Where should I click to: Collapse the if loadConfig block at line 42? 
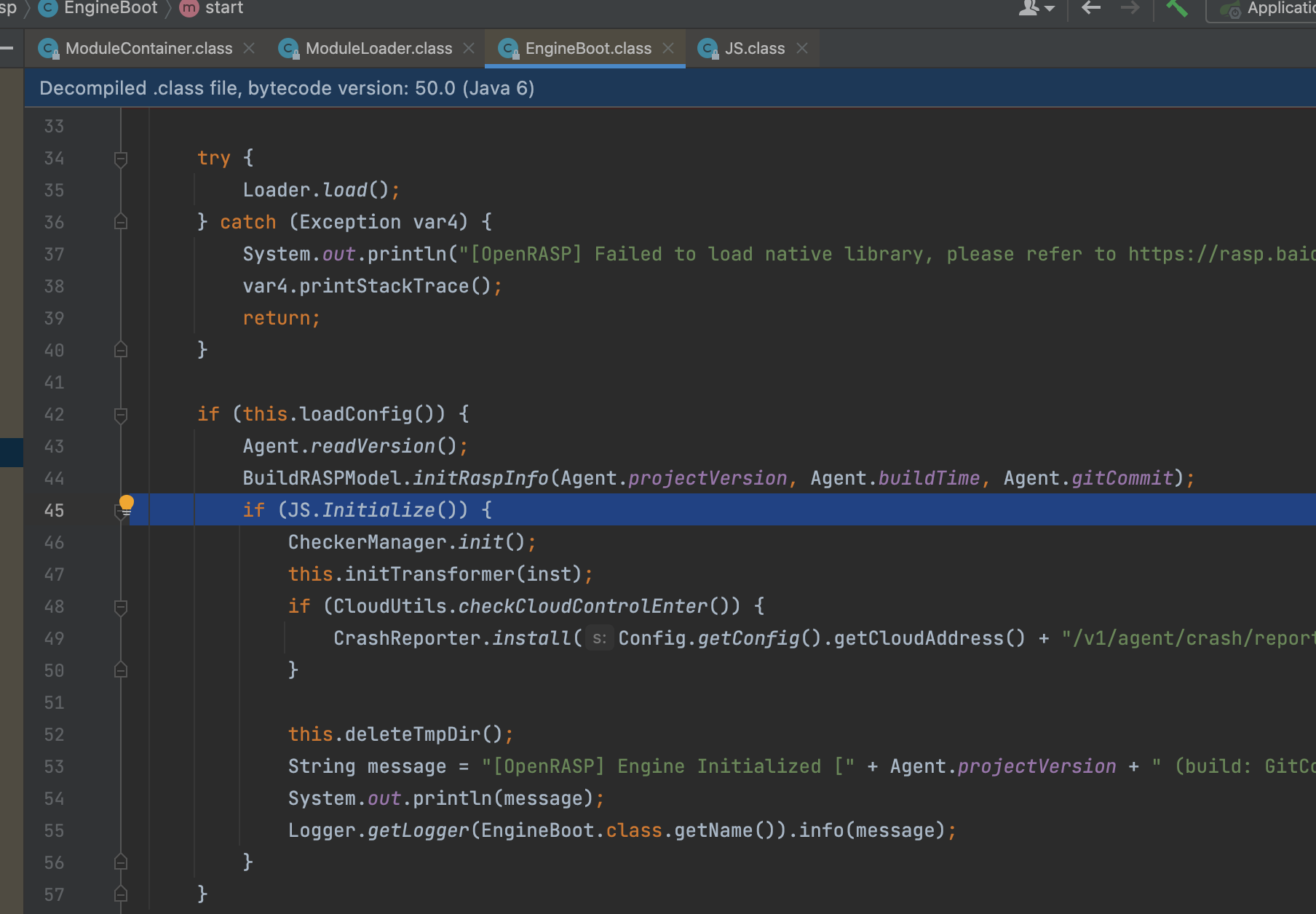121,415
